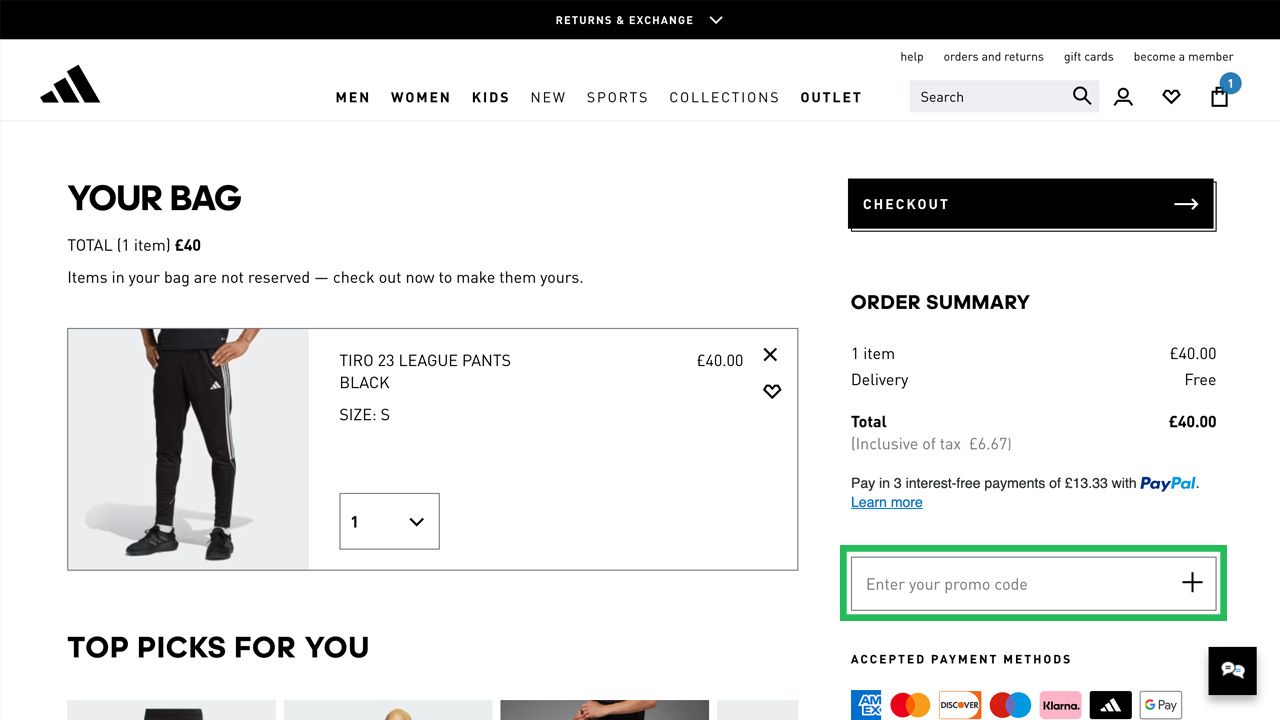Click the adidas logo in the header
The image size is (1280, 720).
pyautogui.click(x=70, y=85)
